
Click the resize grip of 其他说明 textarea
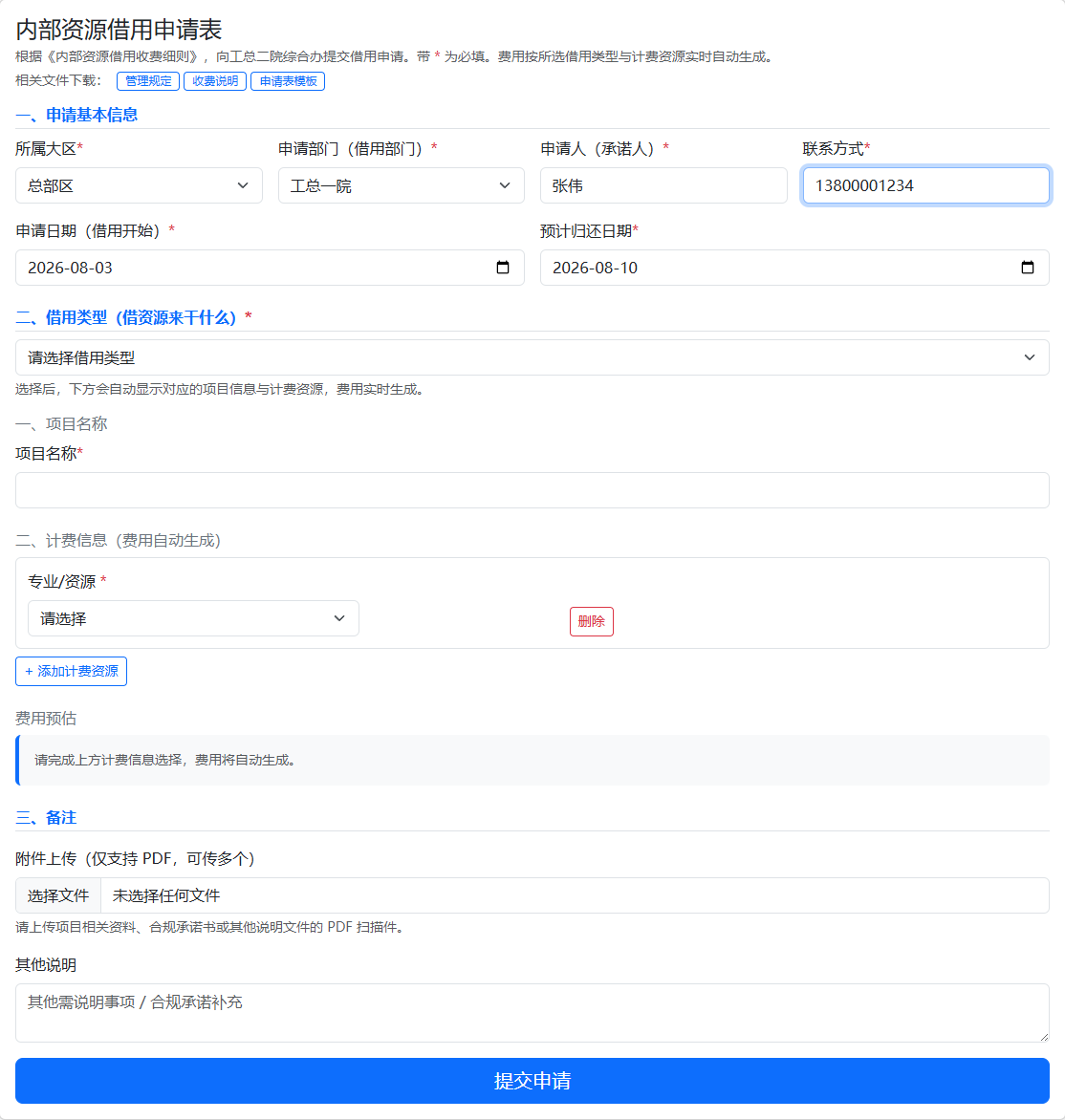point(1044,1037)
